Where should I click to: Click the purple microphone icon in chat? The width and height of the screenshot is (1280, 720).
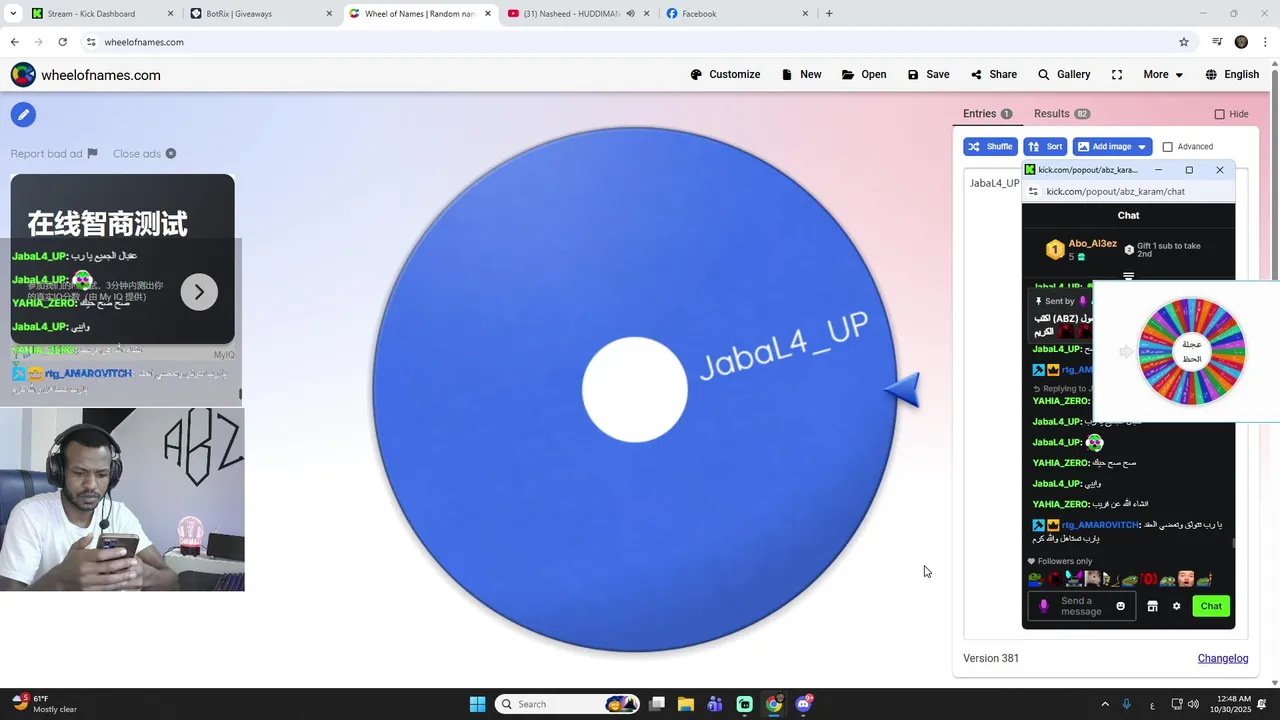click(x=1044, y=606)
